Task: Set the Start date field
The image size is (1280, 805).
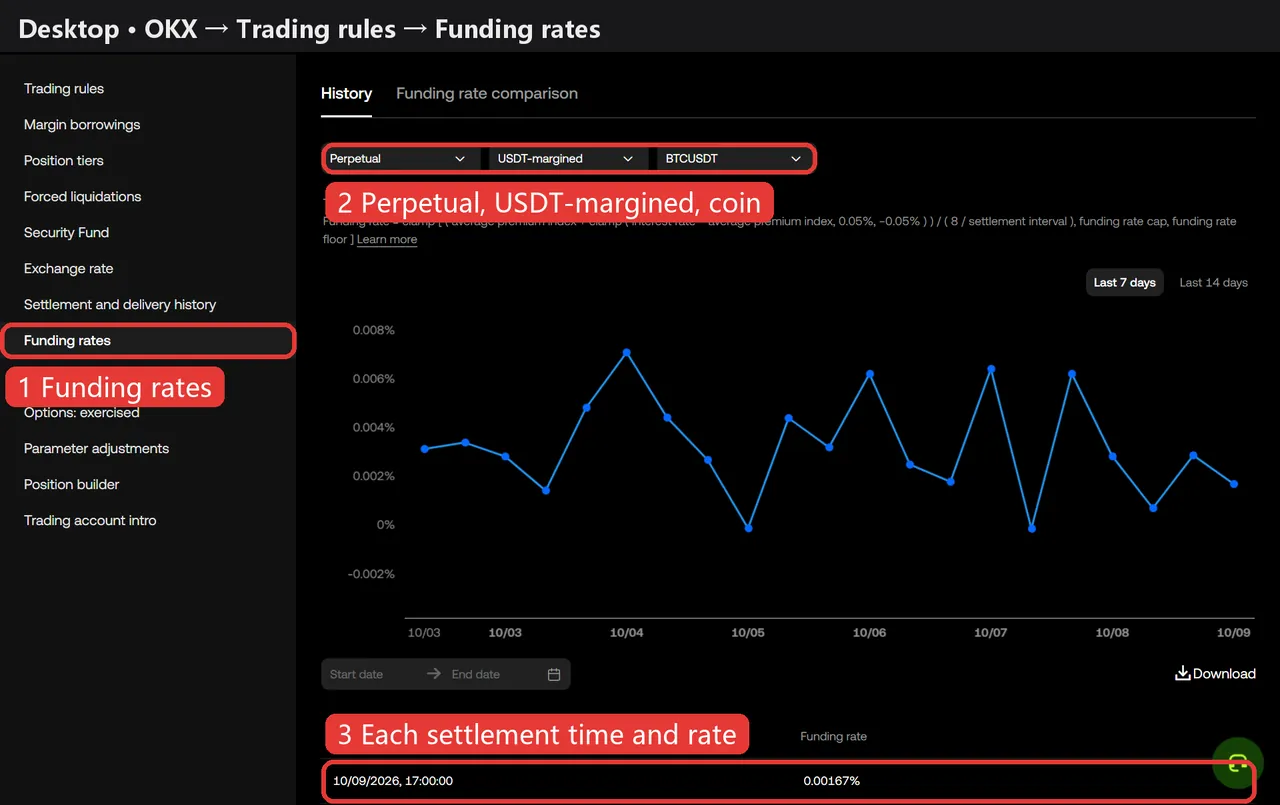Action: (357, 674)
